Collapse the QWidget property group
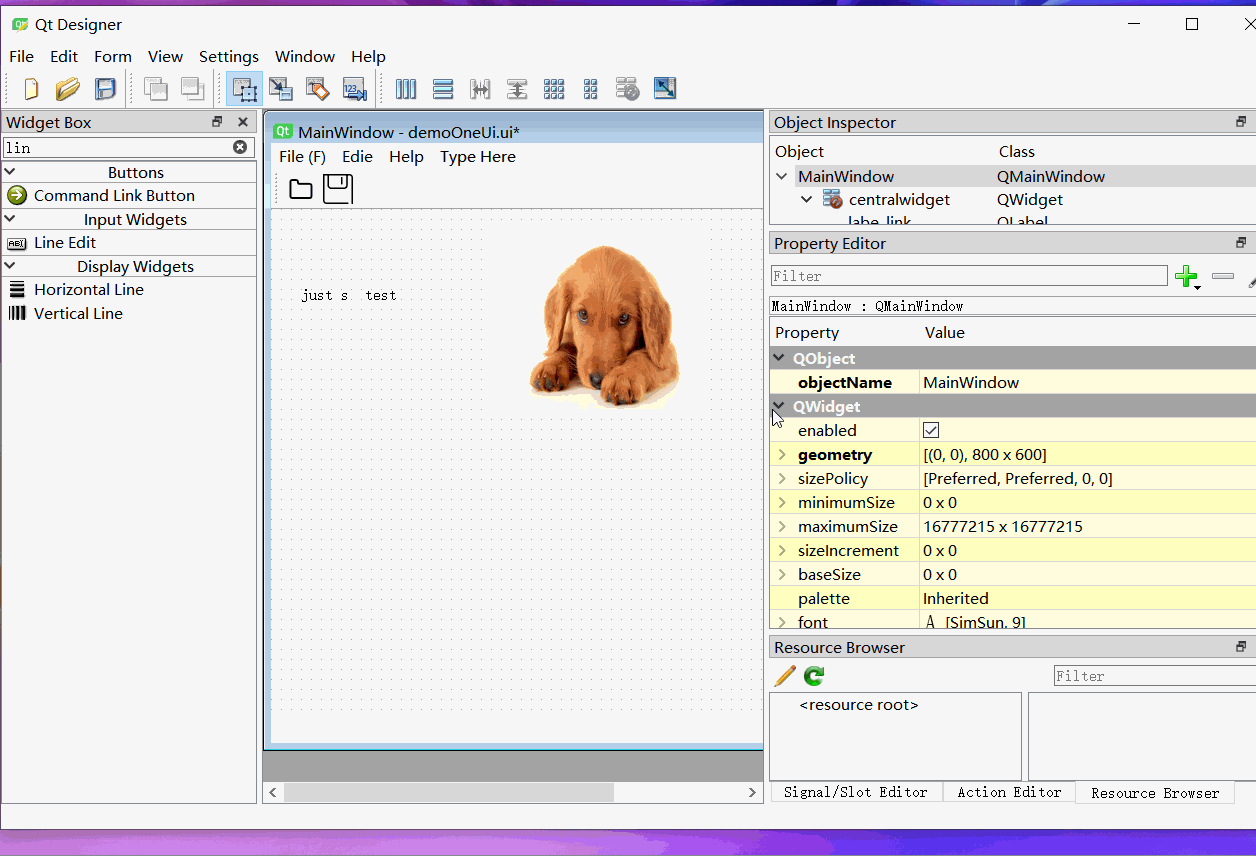This screenshot has height=856, width=1256. point(779,406)
